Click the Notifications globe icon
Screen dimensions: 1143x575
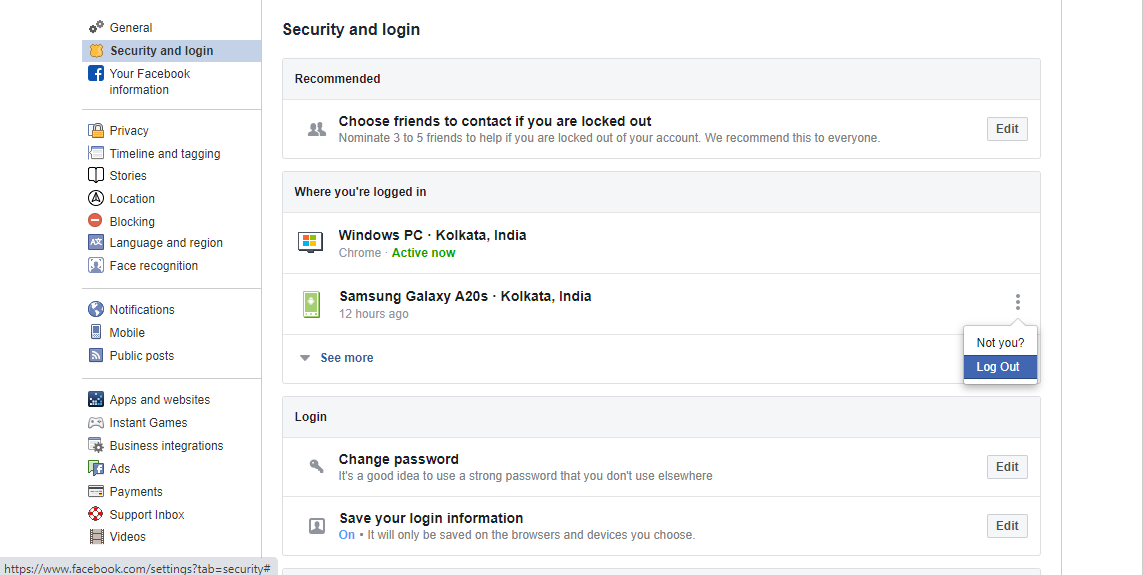96,310
